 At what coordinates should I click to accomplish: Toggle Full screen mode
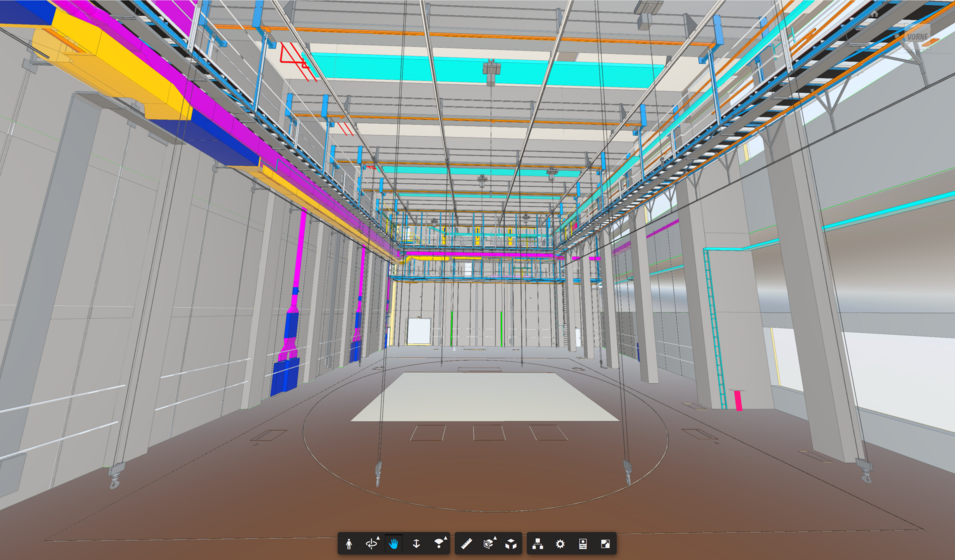(604, 544)
